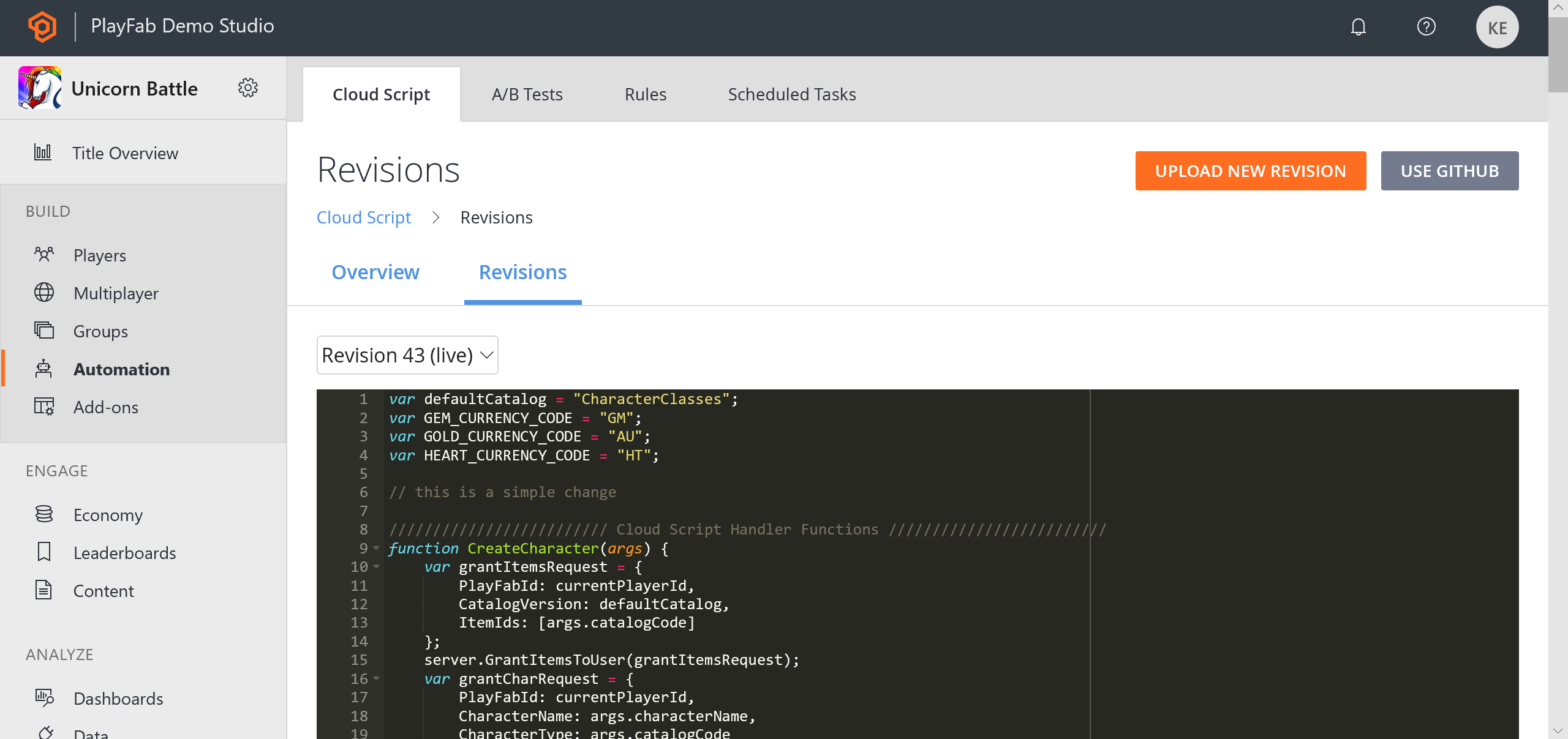Click the Multiplayer sidebar icon
Viewport: 1568px width, 739px height.
44,293
